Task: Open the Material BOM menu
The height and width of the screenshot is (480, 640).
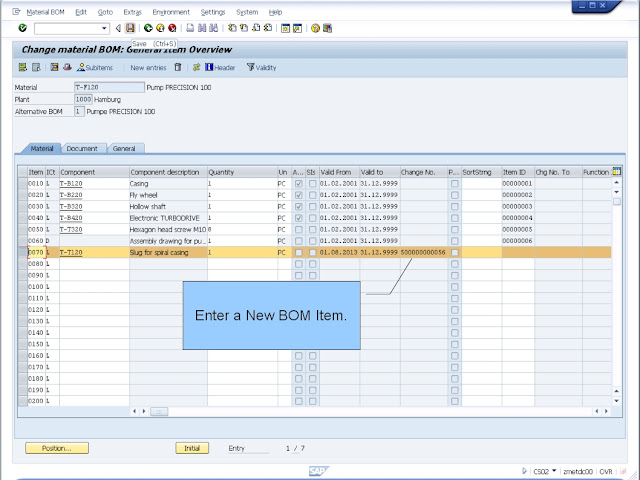Action: pyautogui.click(x=45, y=12)
